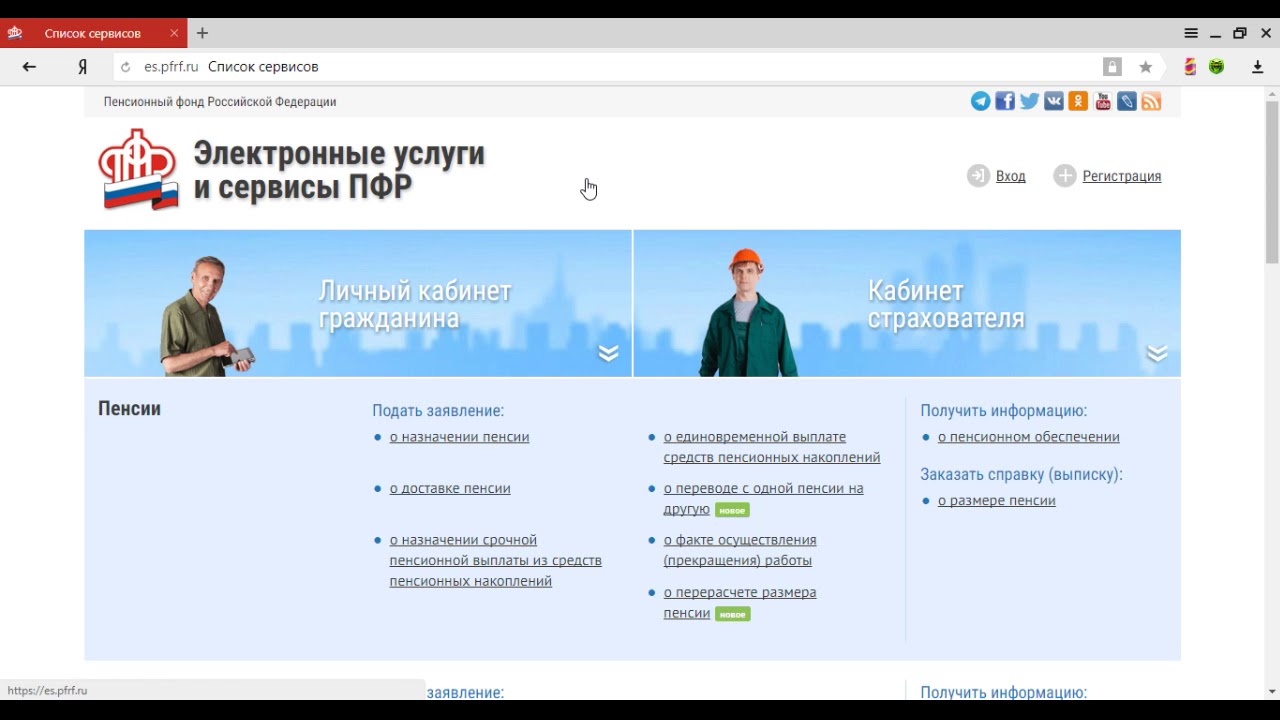Viewport: 1280px width, 720px height.
Task: Open link о назначении пенсии
Action: point(459,437)
